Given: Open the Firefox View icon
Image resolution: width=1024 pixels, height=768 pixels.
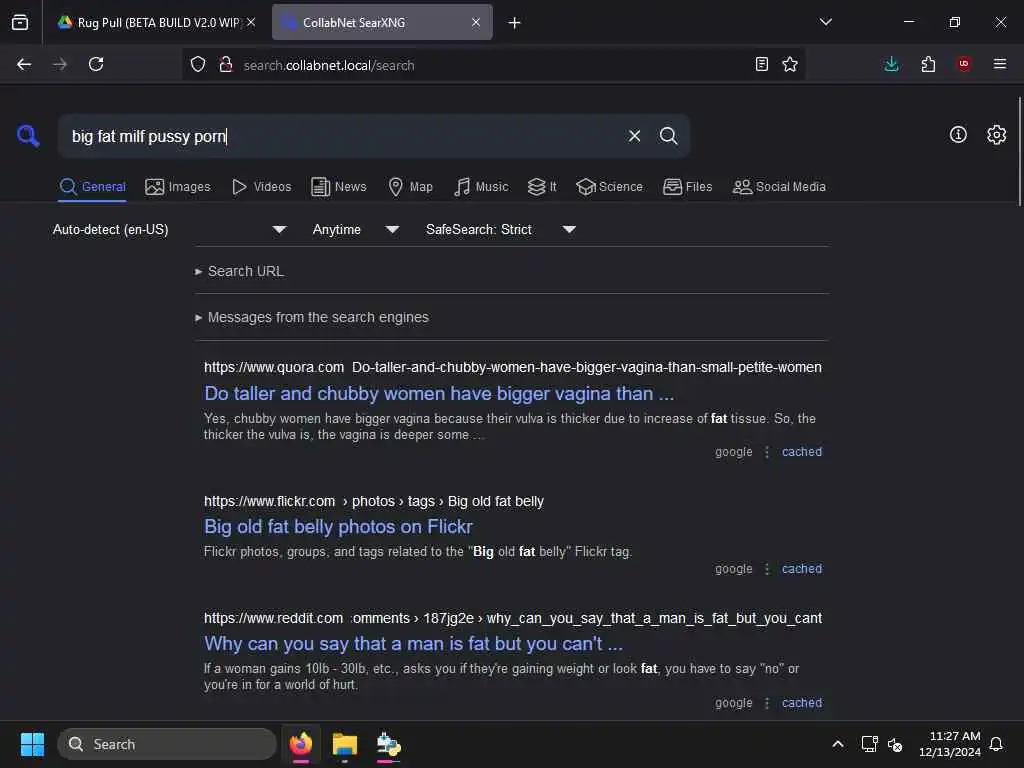Looking at the screenshot, I should tap(20, 22).
